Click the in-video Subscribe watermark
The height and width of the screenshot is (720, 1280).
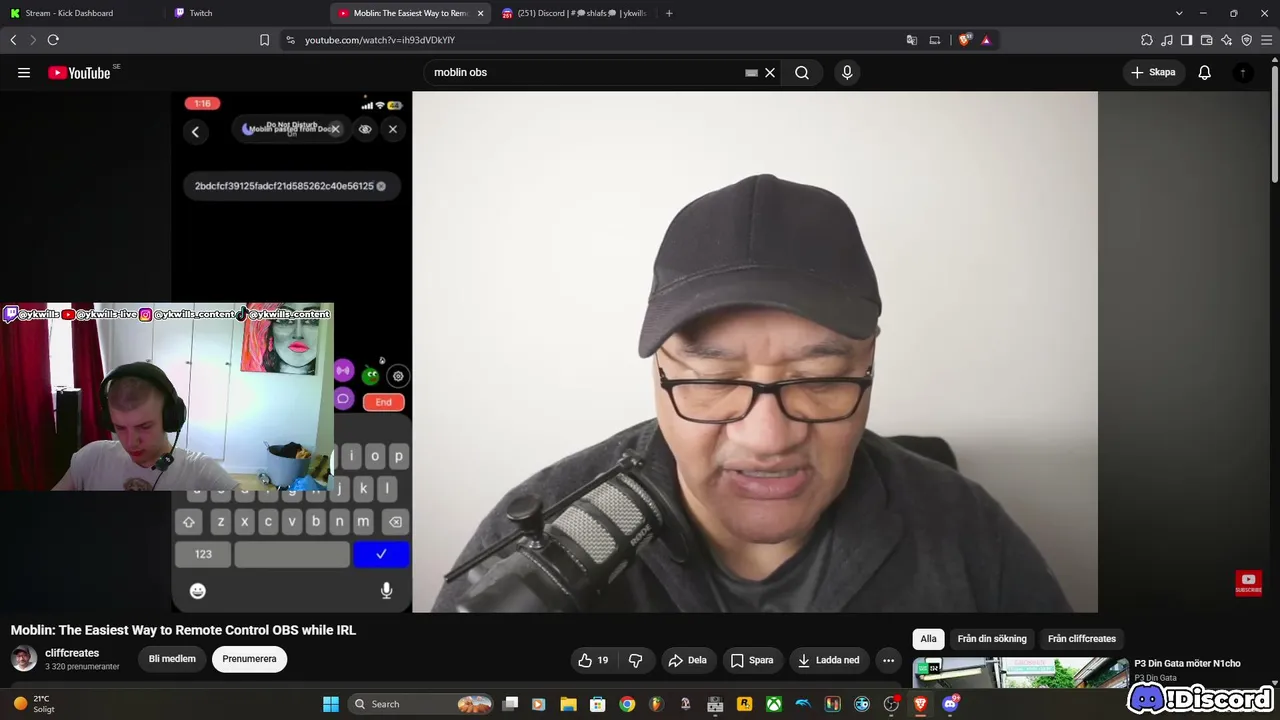1248,583
